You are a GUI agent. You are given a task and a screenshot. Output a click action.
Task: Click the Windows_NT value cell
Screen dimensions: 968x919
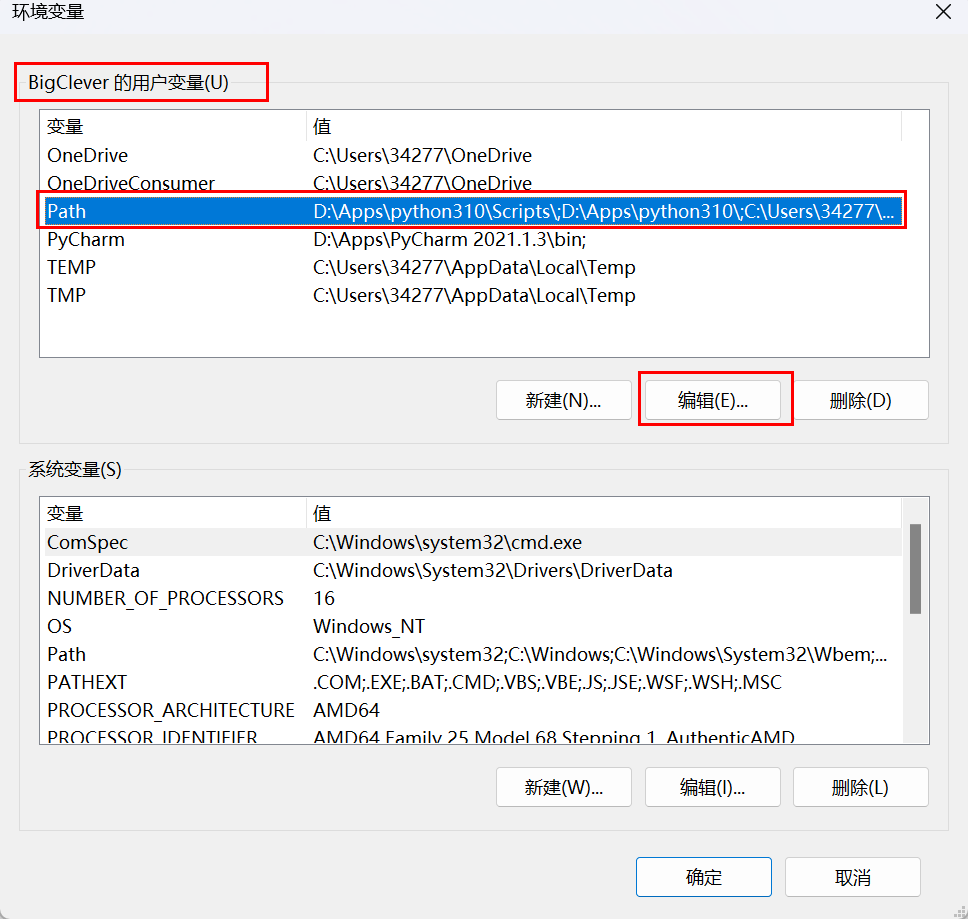[x=369, y=626]
